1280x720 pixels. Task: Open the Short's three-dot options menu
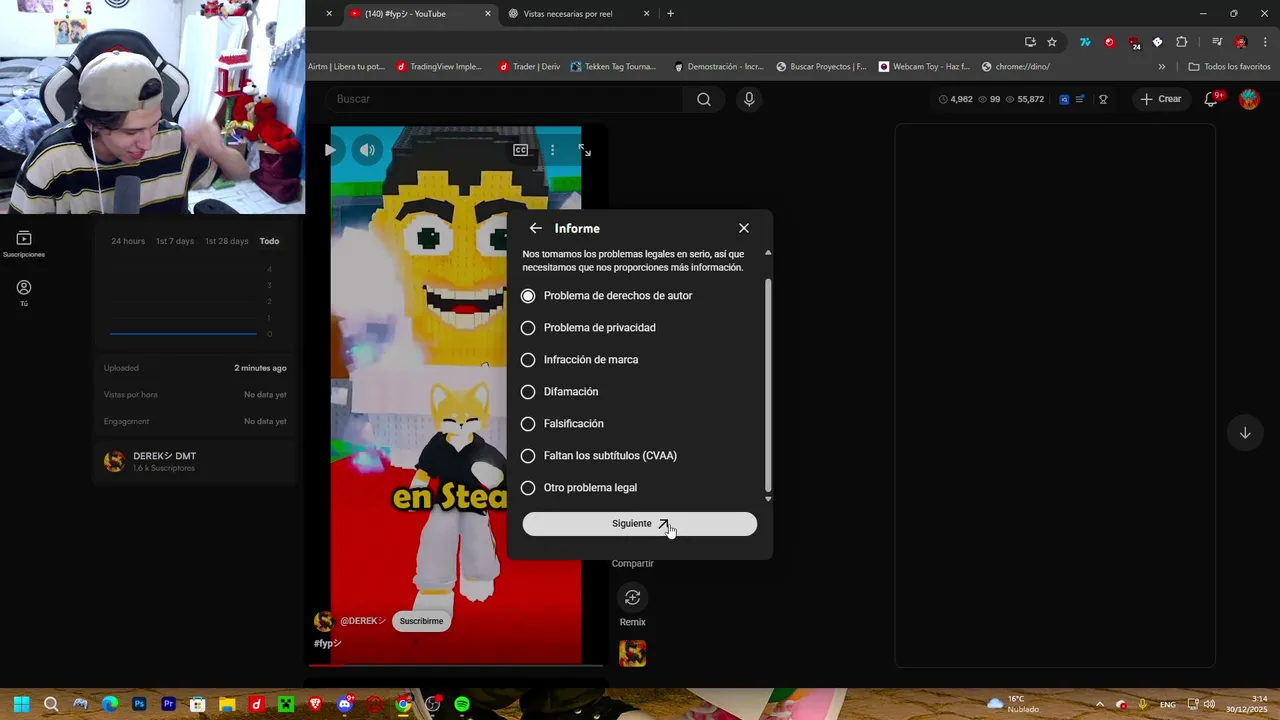(552, 150)
